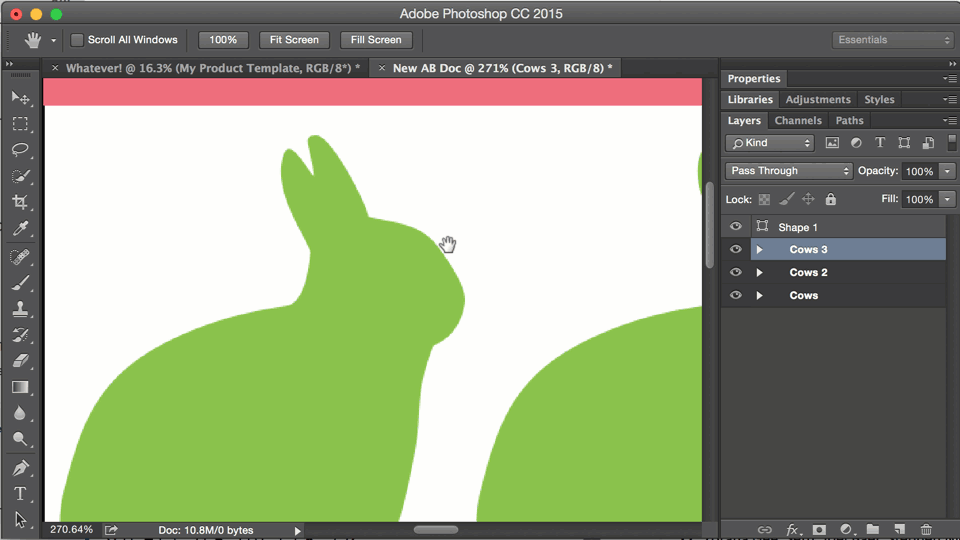Open the Fill slider dropdown

[947, 199]
